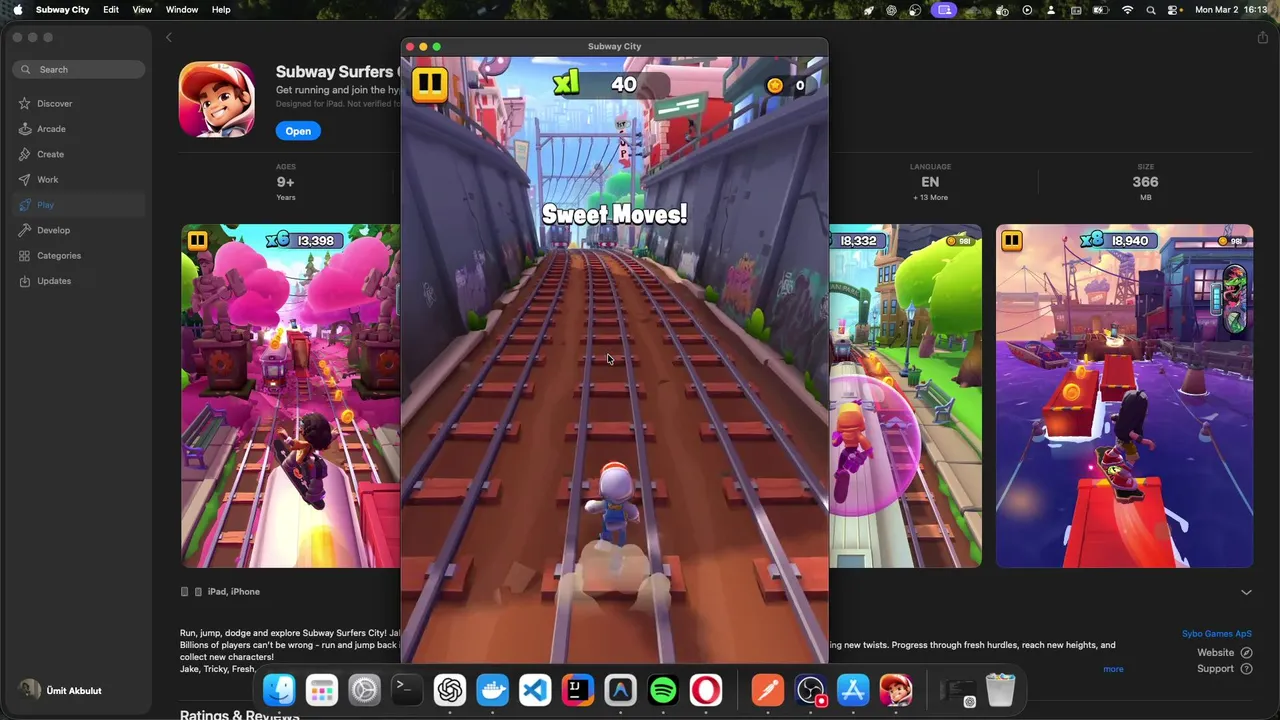Click the x1 score multiplier in the game
The image size is (1280, 720).
(x=567, y=84)
